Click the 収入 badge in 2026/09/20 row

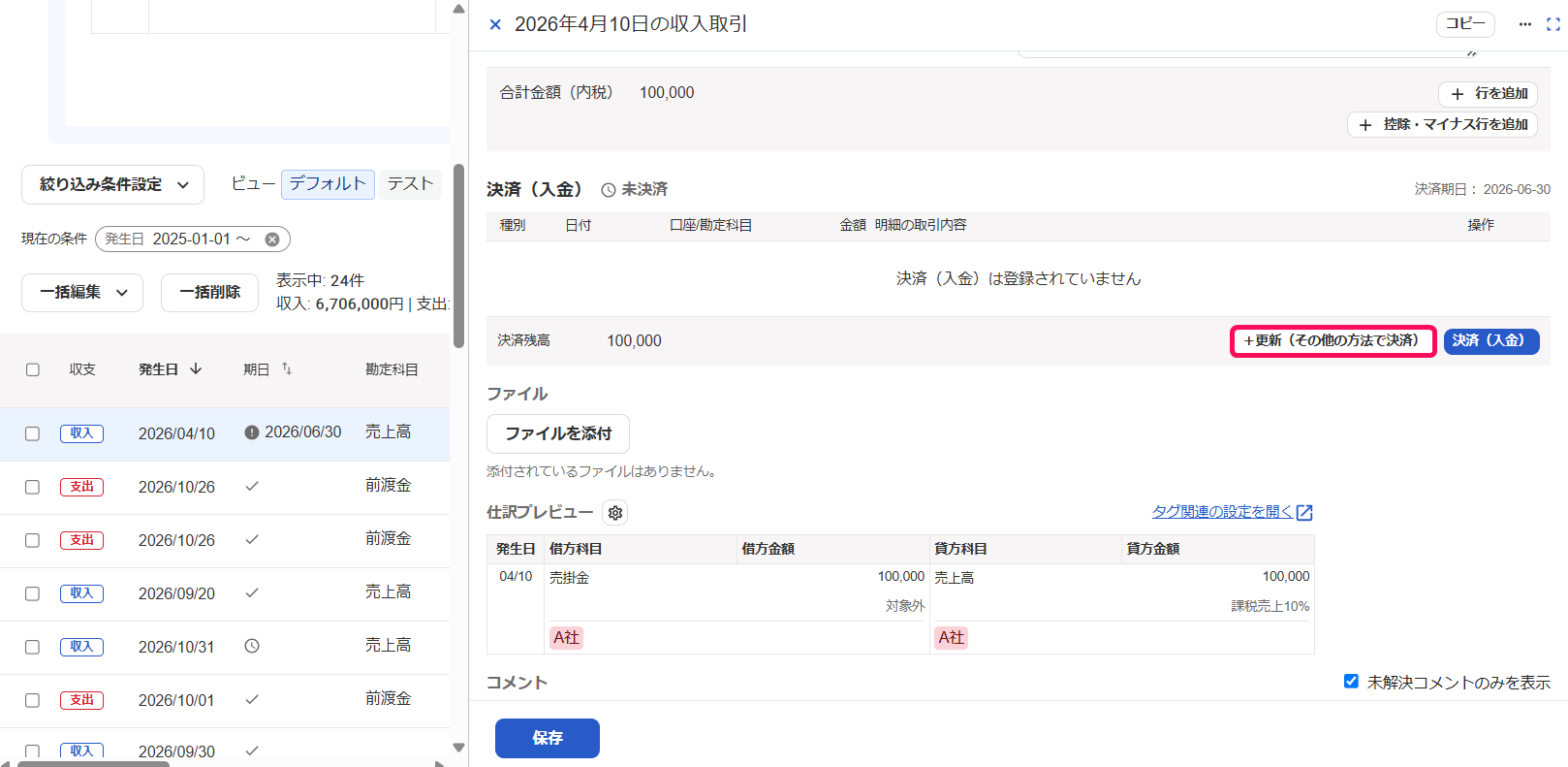(81, 593)
